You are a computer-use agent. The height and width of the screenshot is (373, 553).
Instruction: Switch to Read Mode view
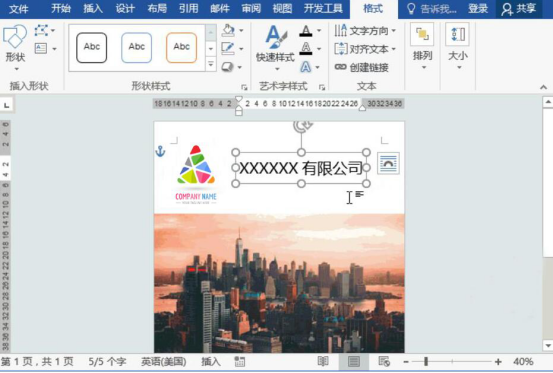323,361
